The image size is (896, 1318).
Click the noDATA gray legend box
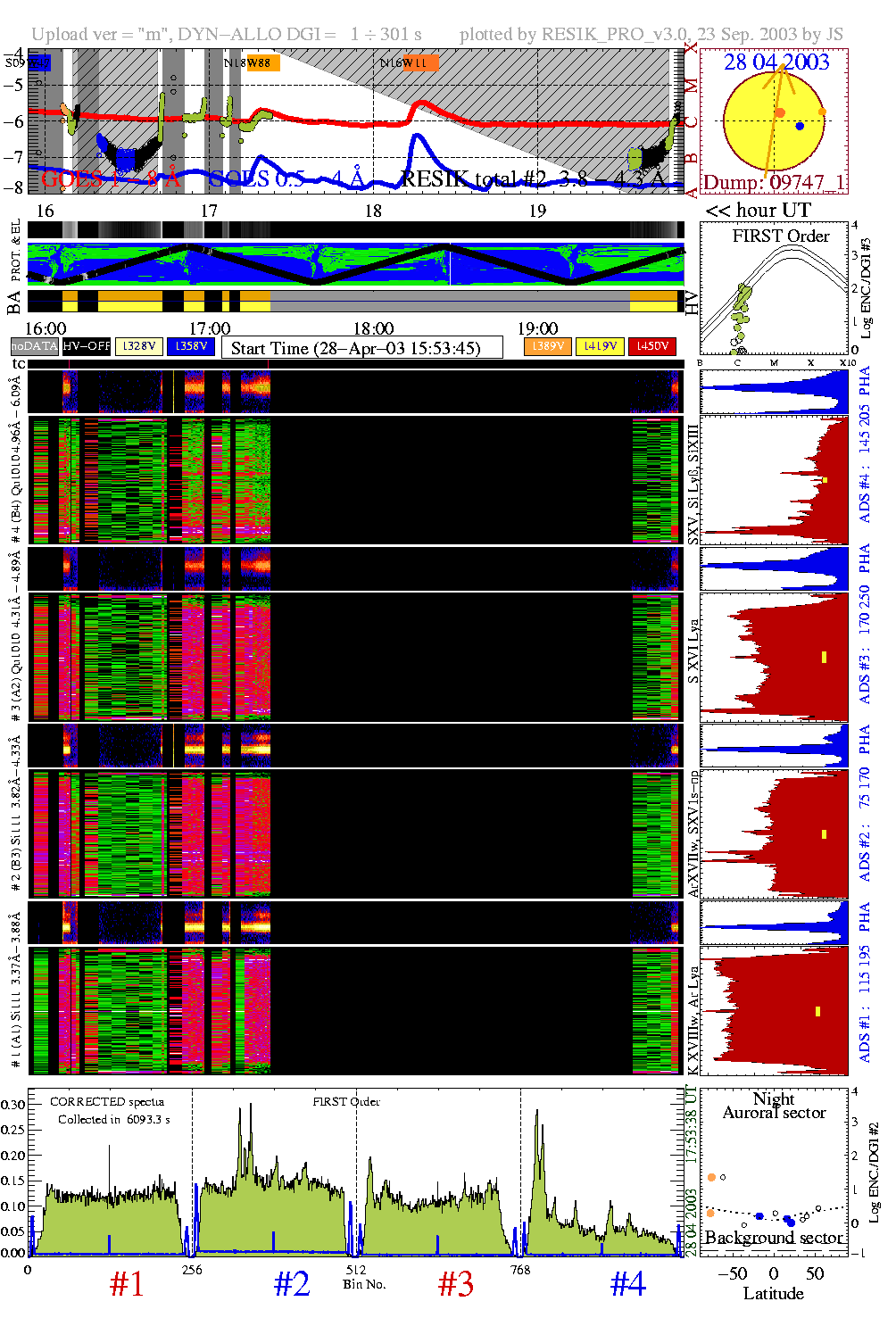[35, 346]
